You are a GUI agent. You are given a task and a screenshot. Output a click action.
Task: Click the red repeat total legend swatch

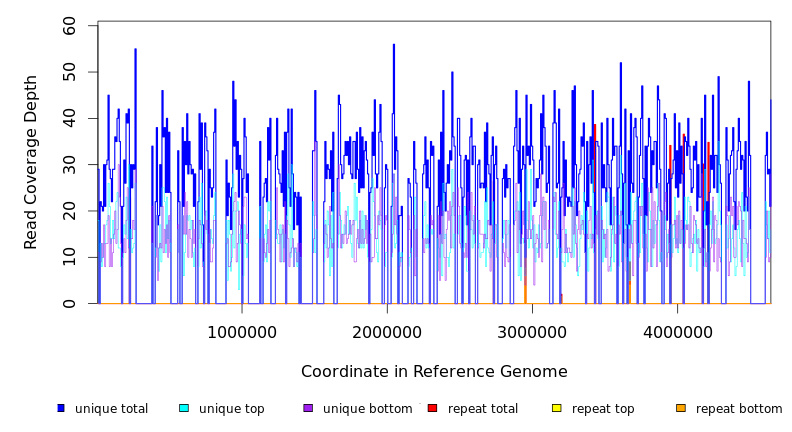[x=432, y=408]
